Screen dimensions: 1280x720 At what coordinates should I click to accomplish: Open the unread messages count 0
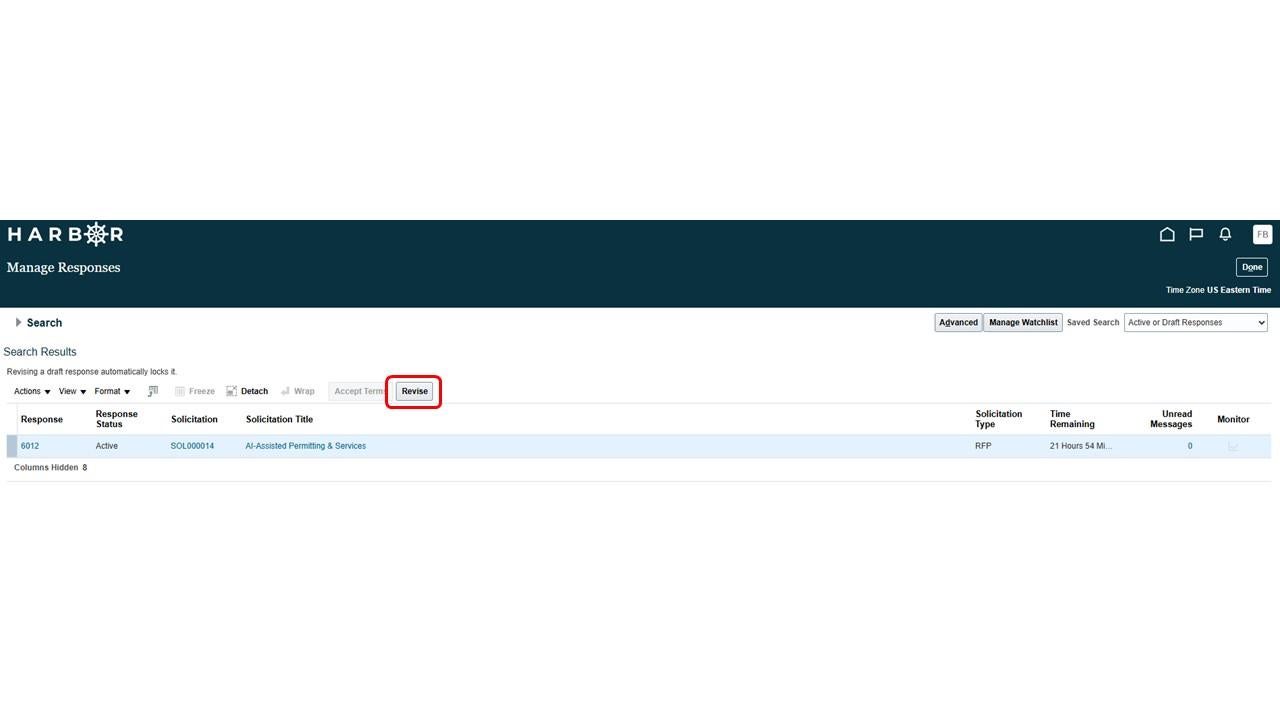1189,446
